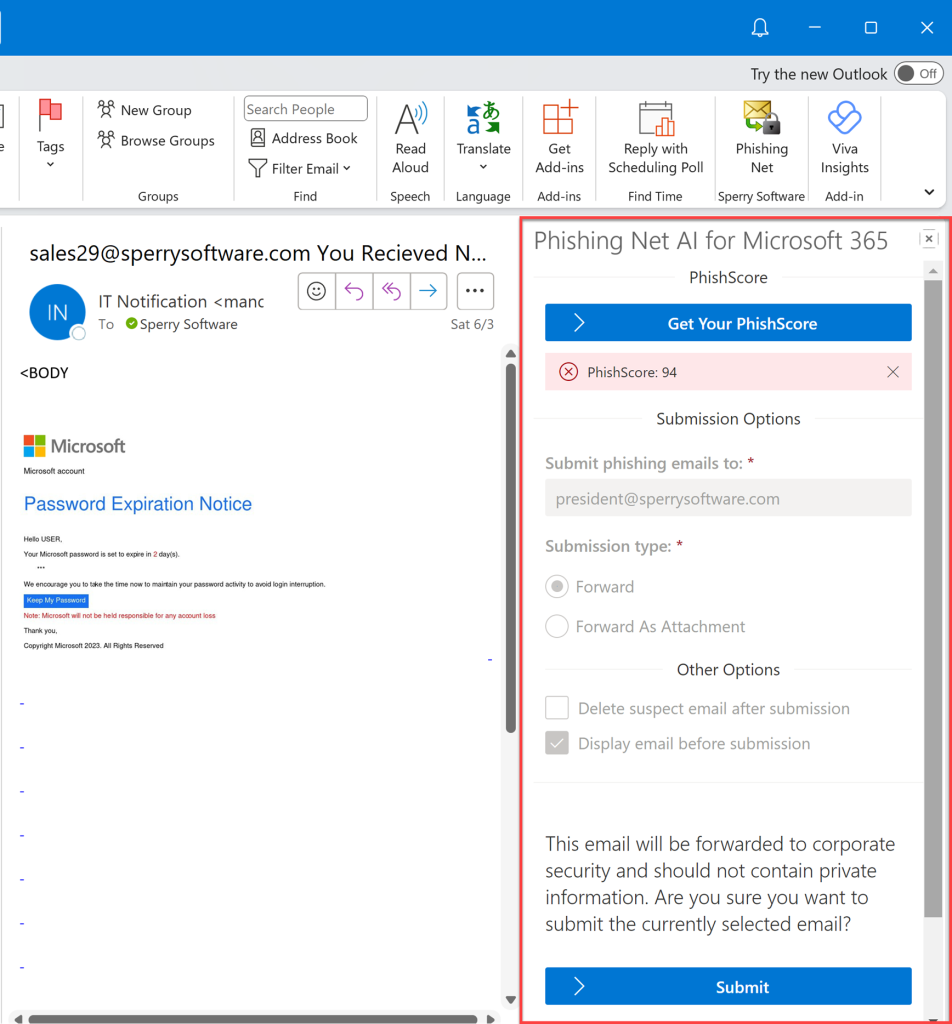Click the email message down scroll arrow

click(x=511, y=1000)
